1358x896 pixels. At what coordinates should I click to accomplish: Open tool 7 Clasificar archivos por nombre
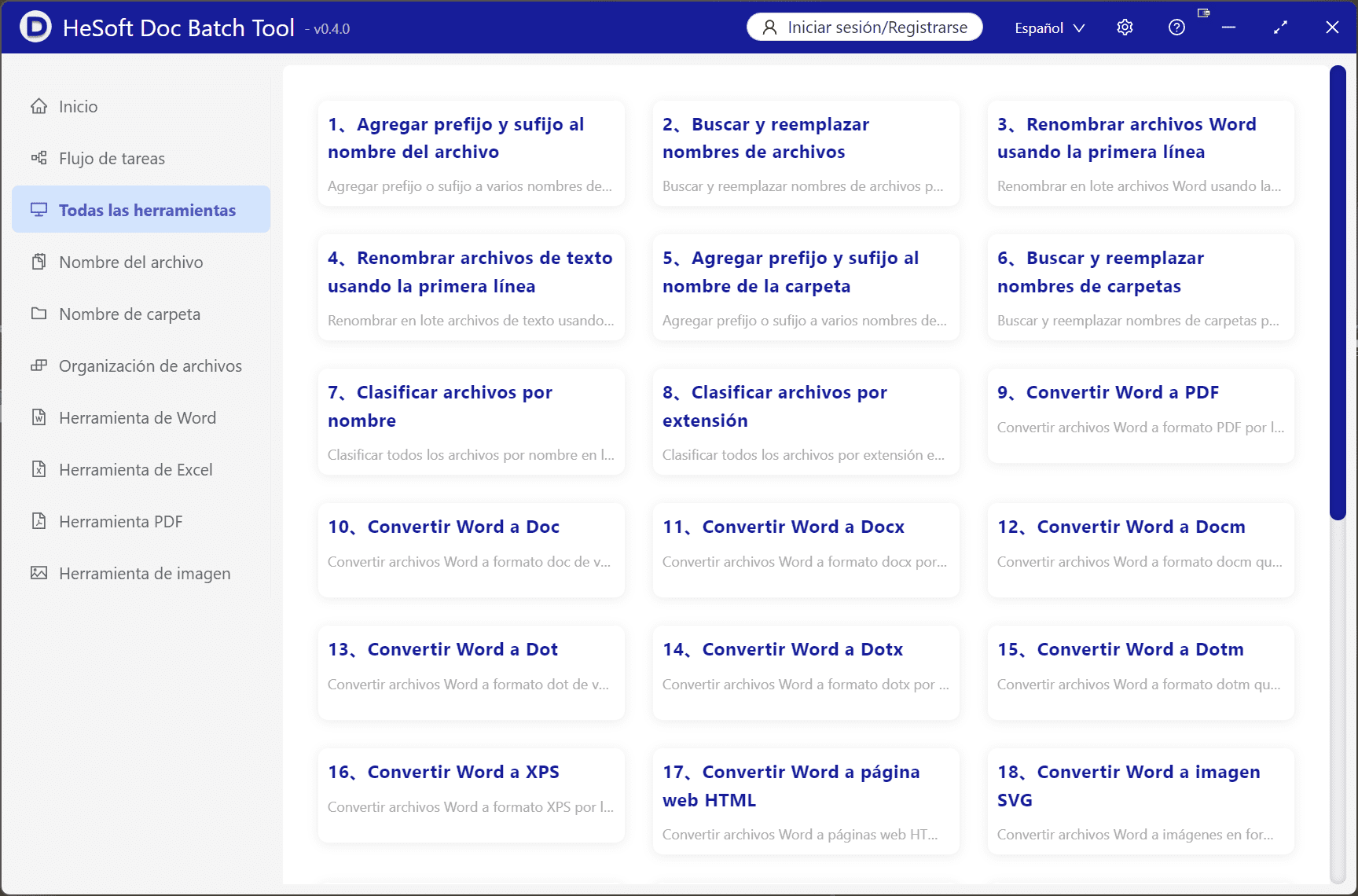click(x=472, y=422)
